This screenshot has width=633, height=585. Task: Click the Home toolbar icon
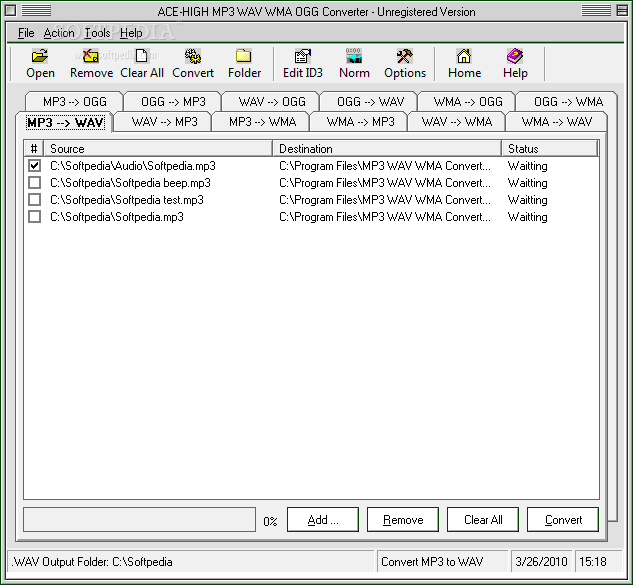point(464,63)
